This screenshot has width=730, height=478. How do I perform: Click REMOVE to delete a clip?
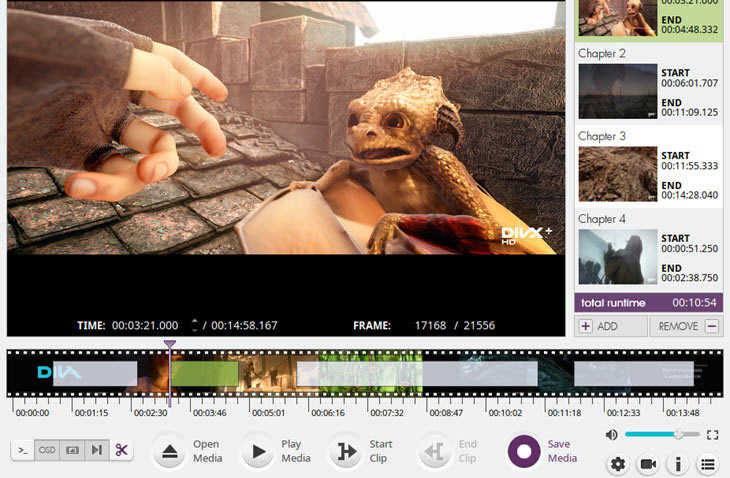(x=686, y=326)
